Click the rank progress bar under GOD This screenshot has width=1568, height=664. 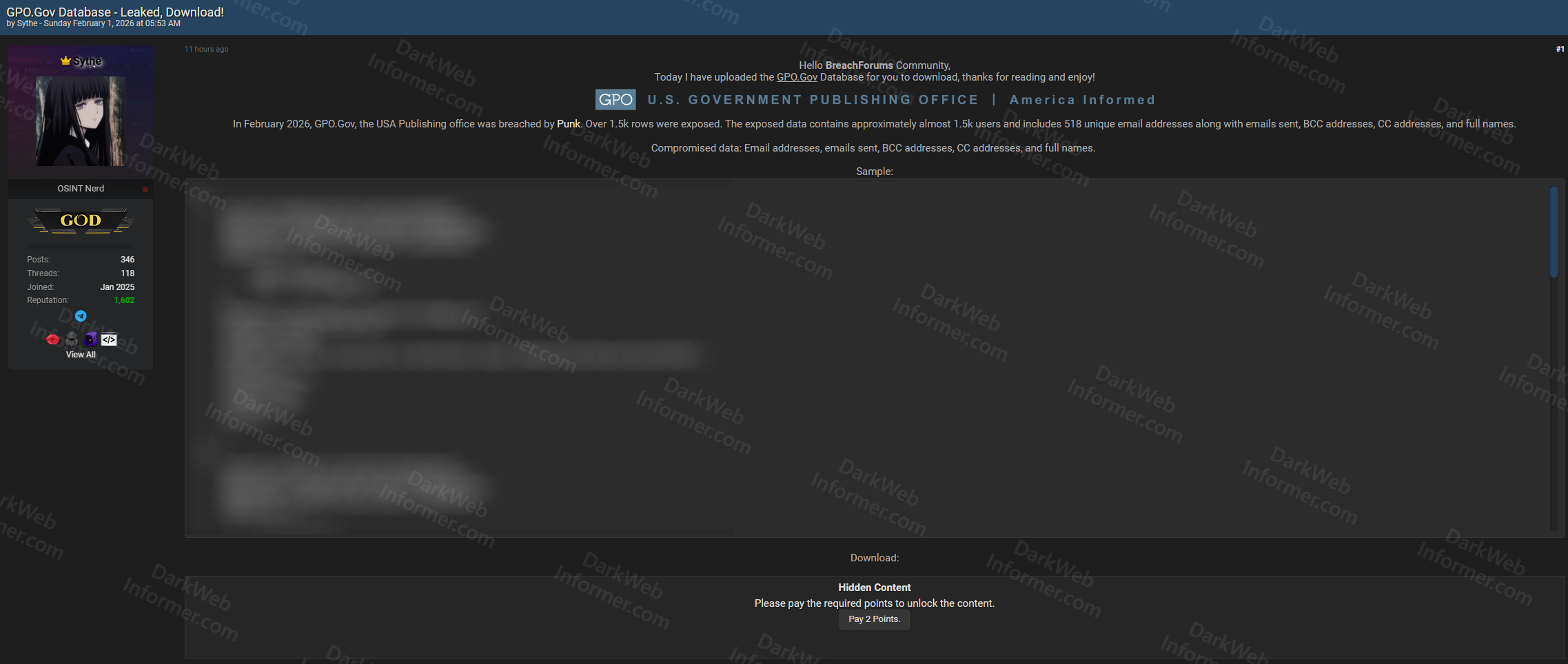pos(81,245)
